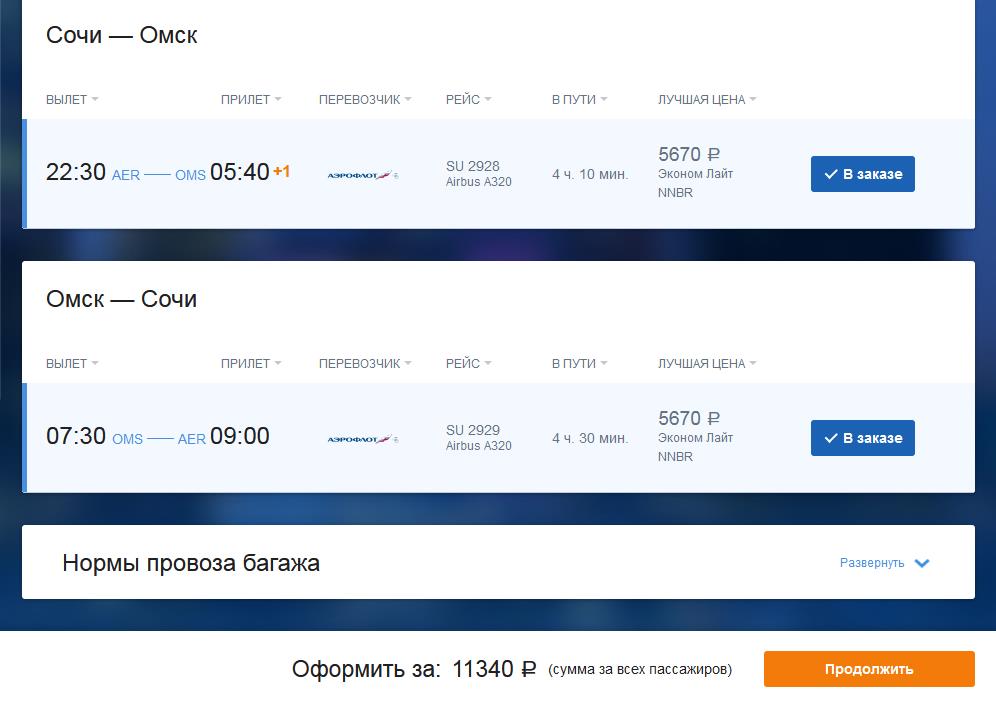Sort Sochi–Omsk flights by В пути

click(x=579, y=100)
